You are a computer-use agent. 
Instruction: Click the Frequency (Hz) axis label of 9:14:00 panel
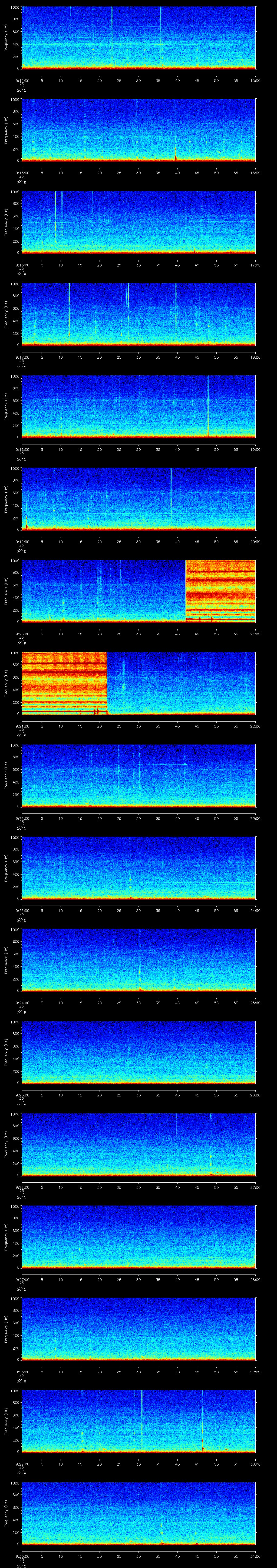coord(6,38)
